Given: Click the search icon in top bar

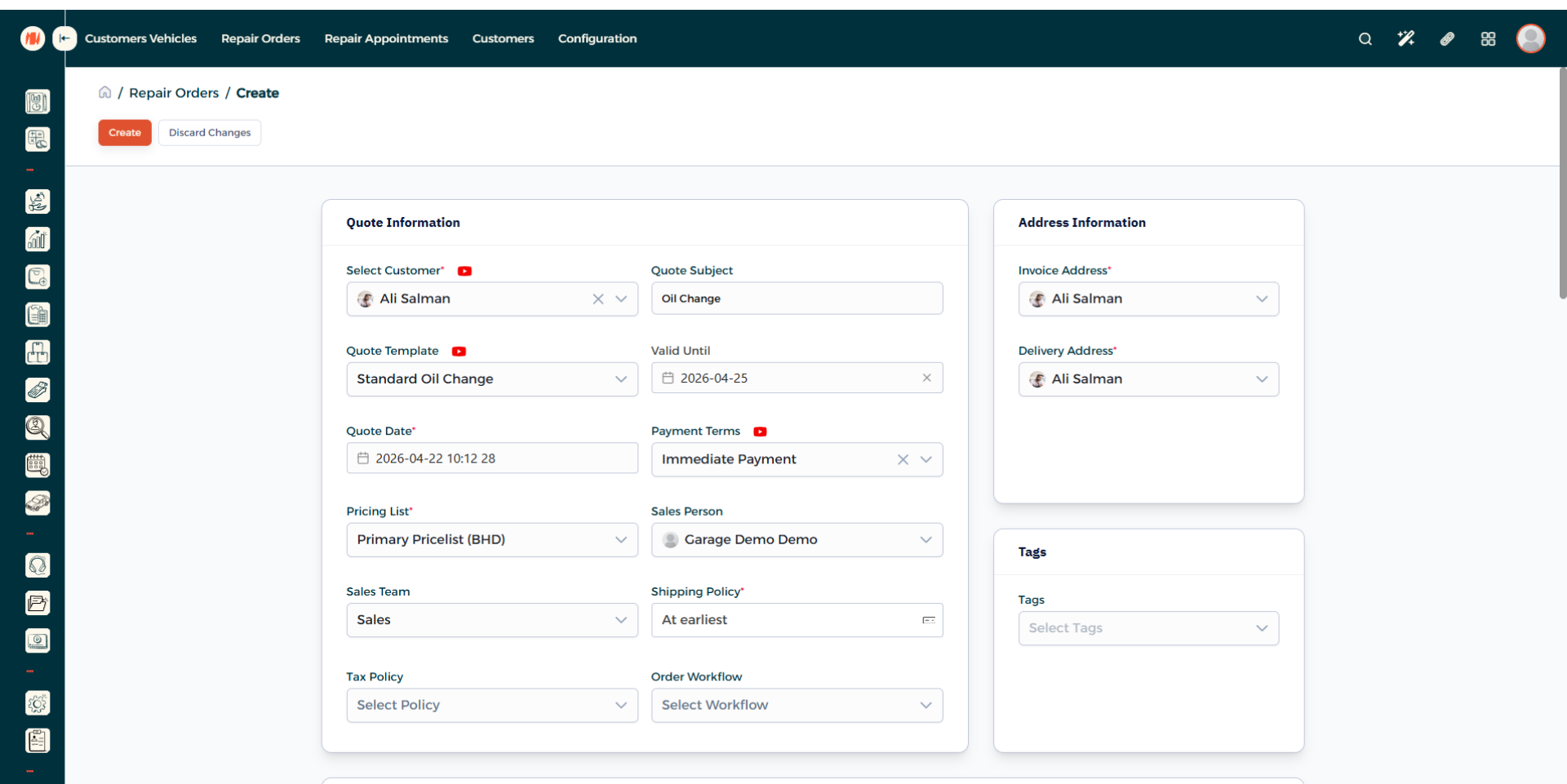Looking at the screenshot, I should pos(1365,39).
